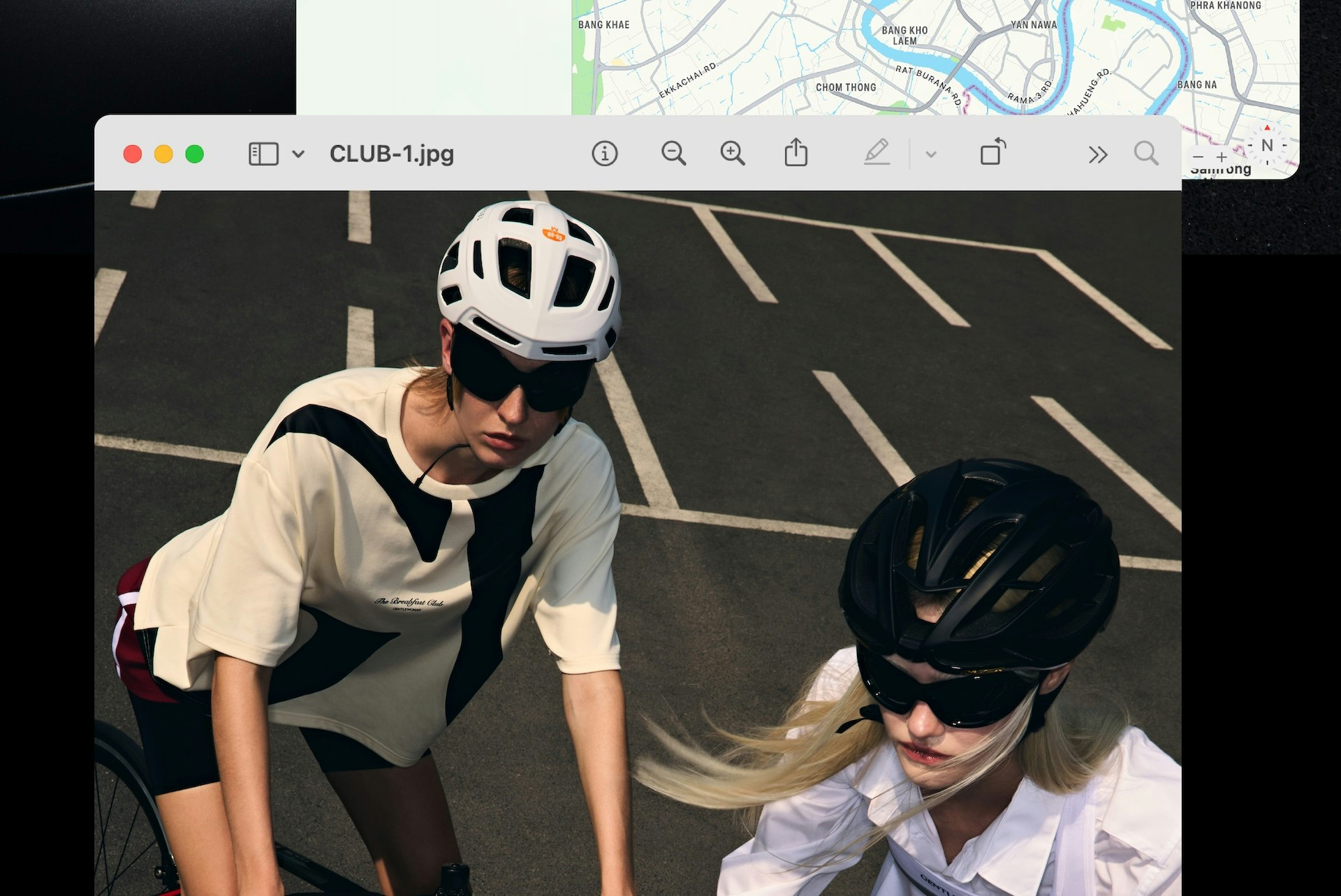The height and width of the screenshot is (896, 1341).
Task: Minimize the Preview window with yellow button
Action: tap(163, 154)
